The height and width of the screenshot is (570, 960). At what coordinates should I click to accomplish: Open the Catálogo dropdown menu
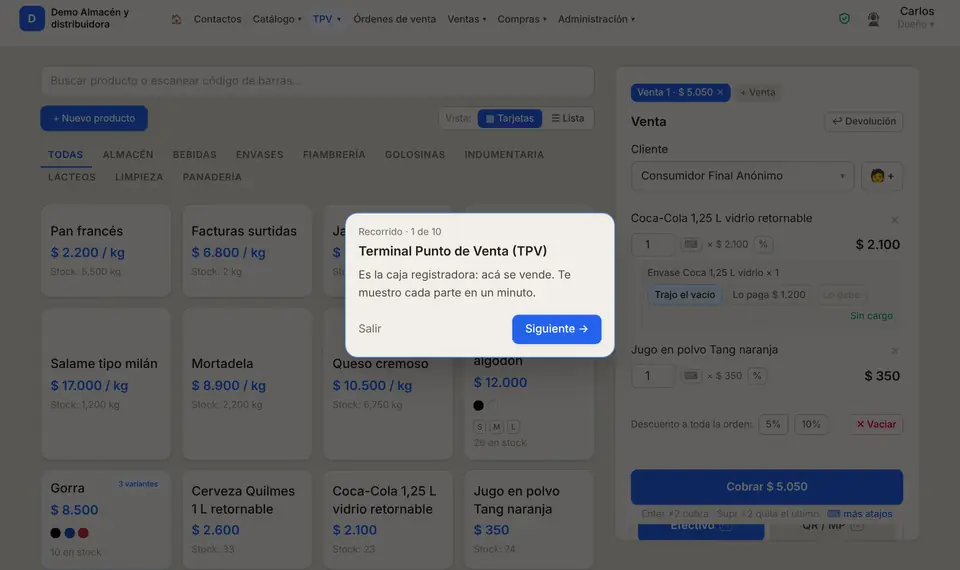point(277,19)
